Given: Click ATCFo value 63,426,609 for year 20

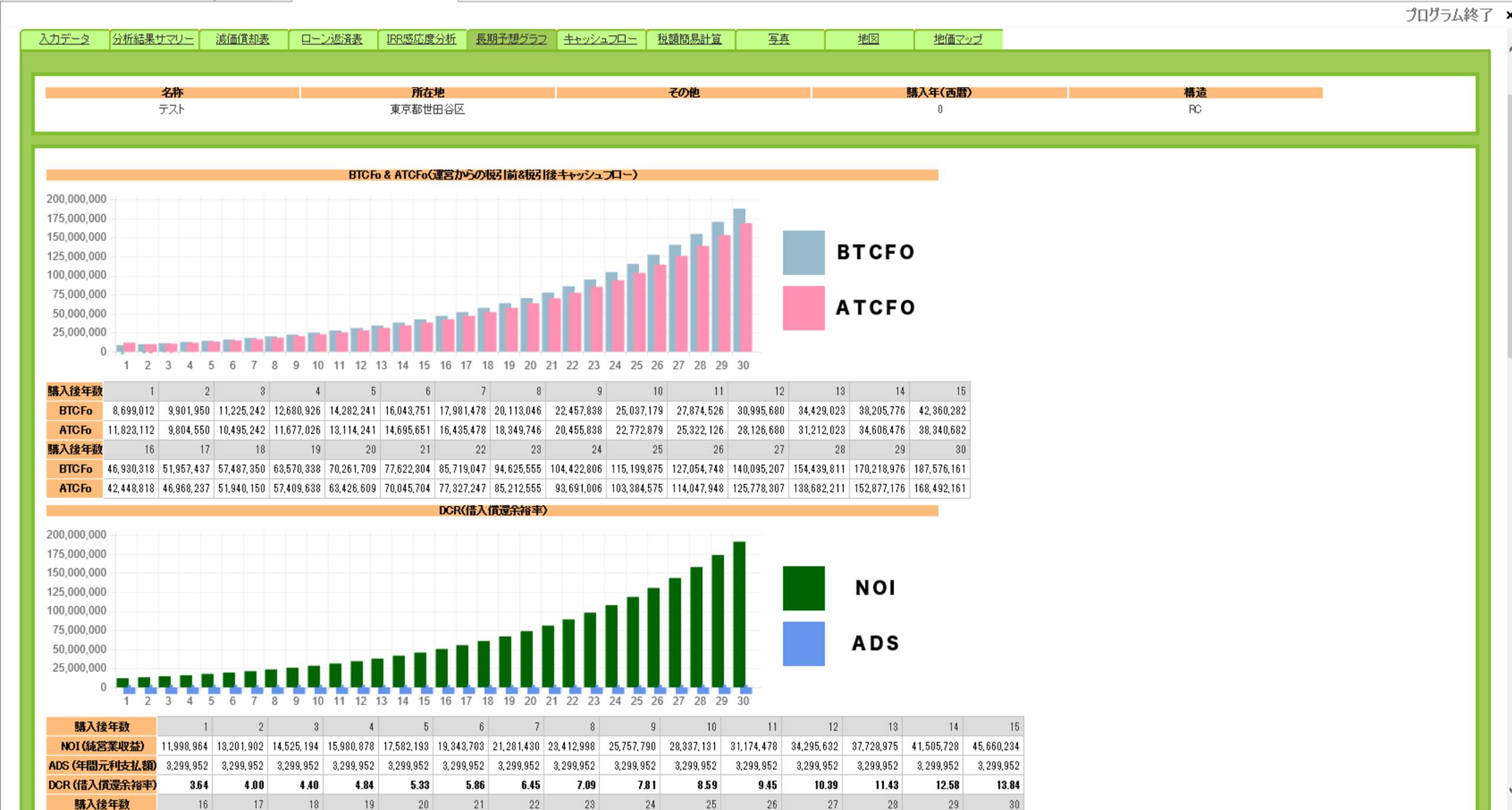Looking at the screenshot, I should pos(352,488).
